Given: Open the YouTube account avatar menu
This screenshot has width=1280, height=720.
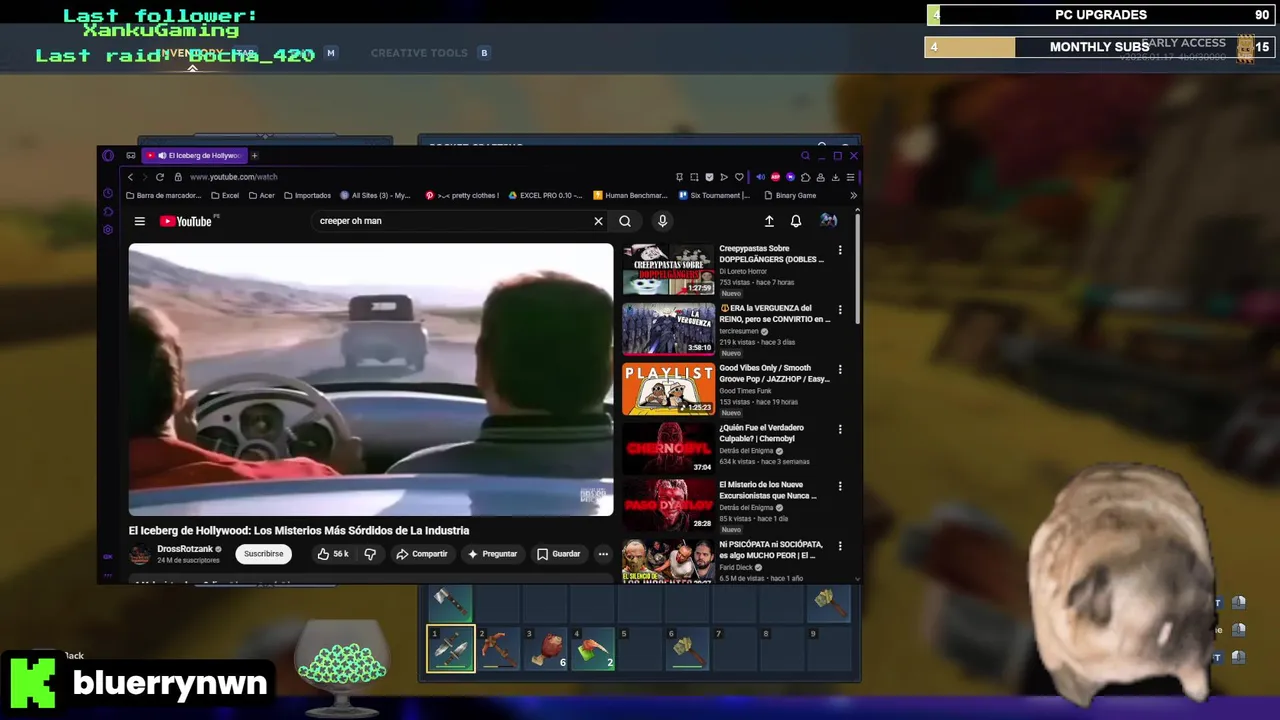Looking at the screenshot, I should click(828, 221).
